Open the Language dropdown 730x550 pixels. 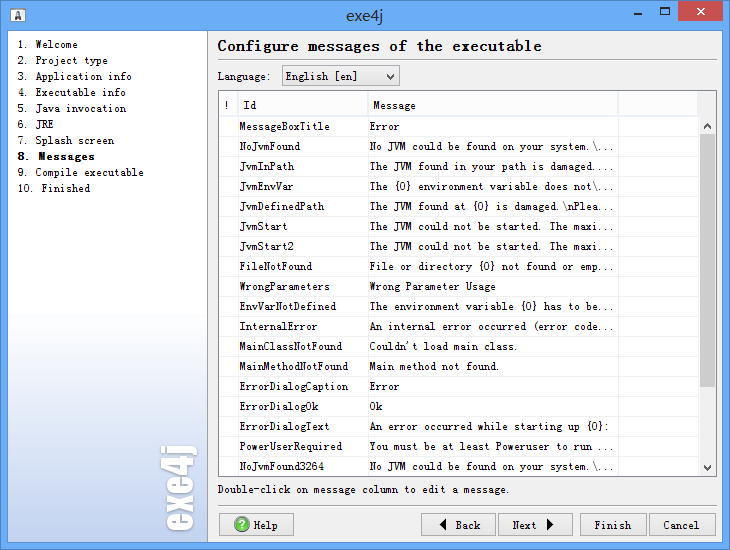340,76
